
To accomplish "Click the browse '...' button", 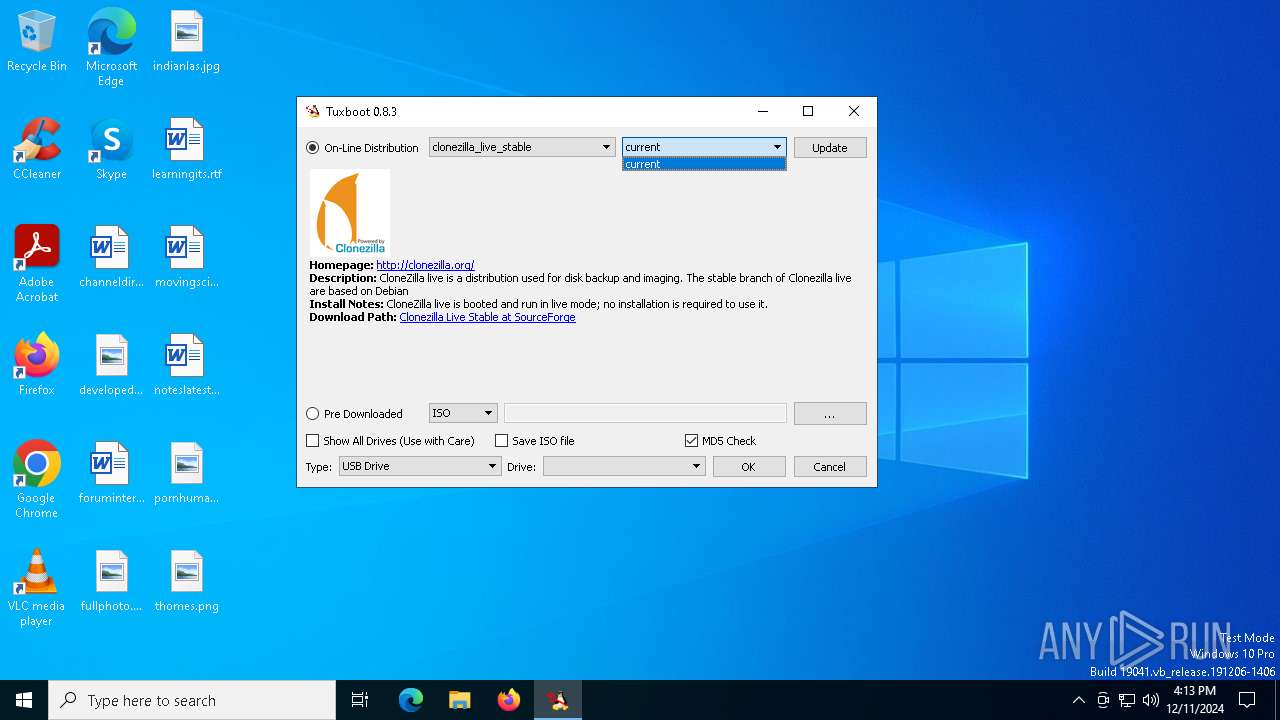I will (830, 414).
